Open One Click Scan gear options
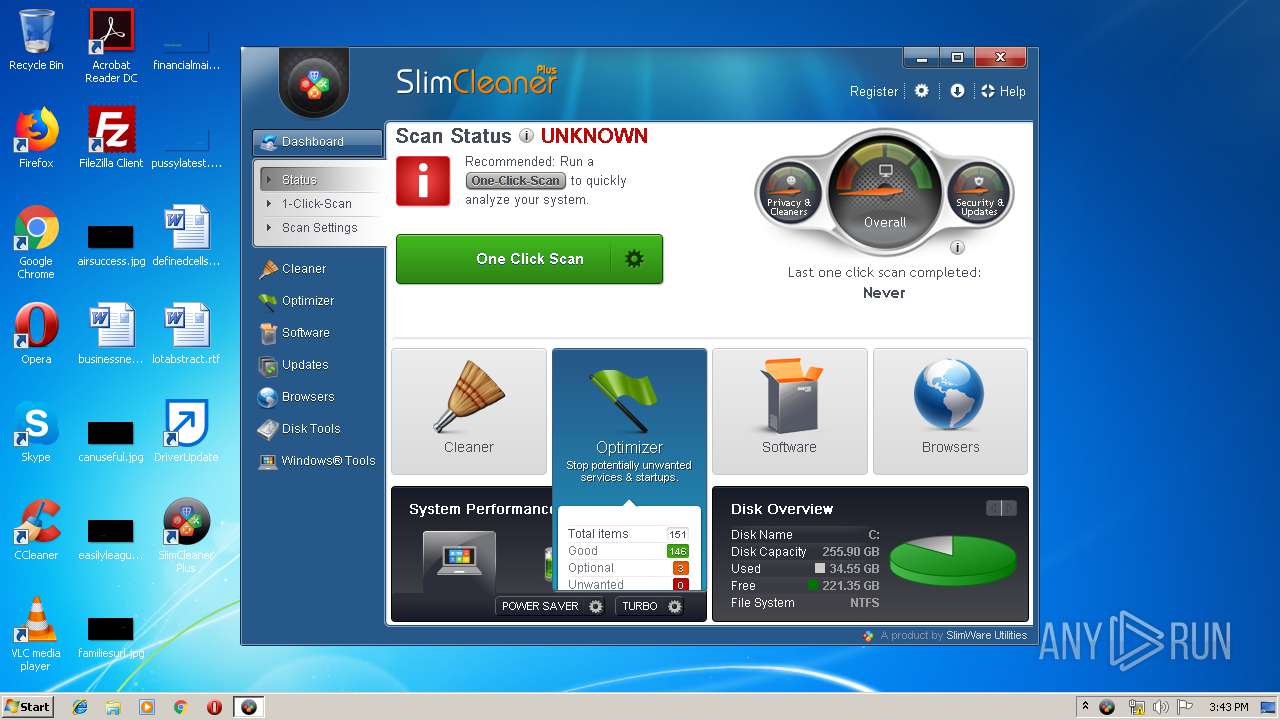Screen dimensions: 1280x720 (x=634, y=259)
